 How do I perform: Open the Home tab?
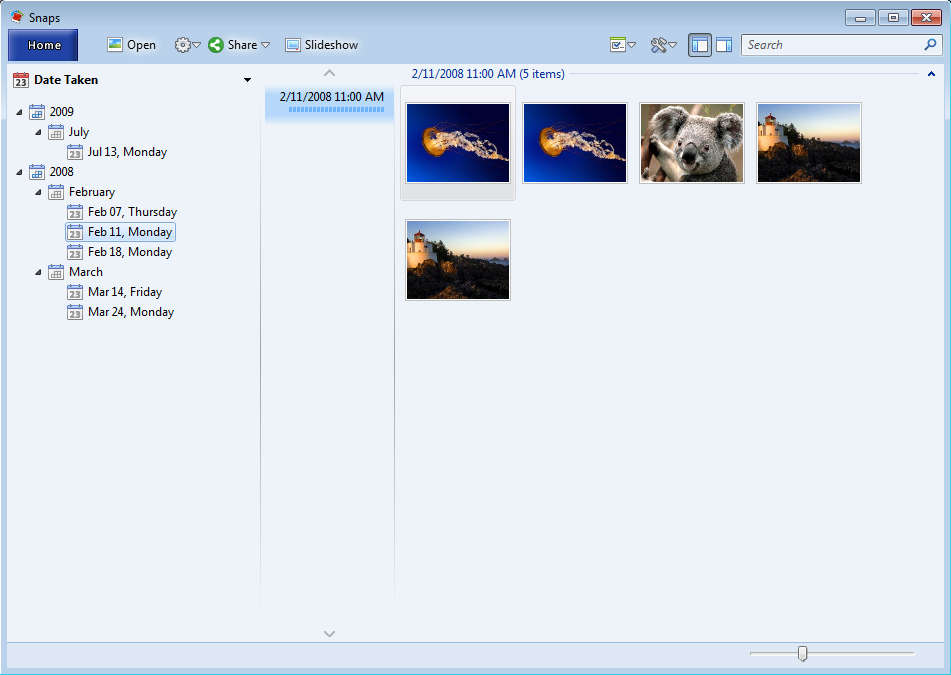[43, 45]
